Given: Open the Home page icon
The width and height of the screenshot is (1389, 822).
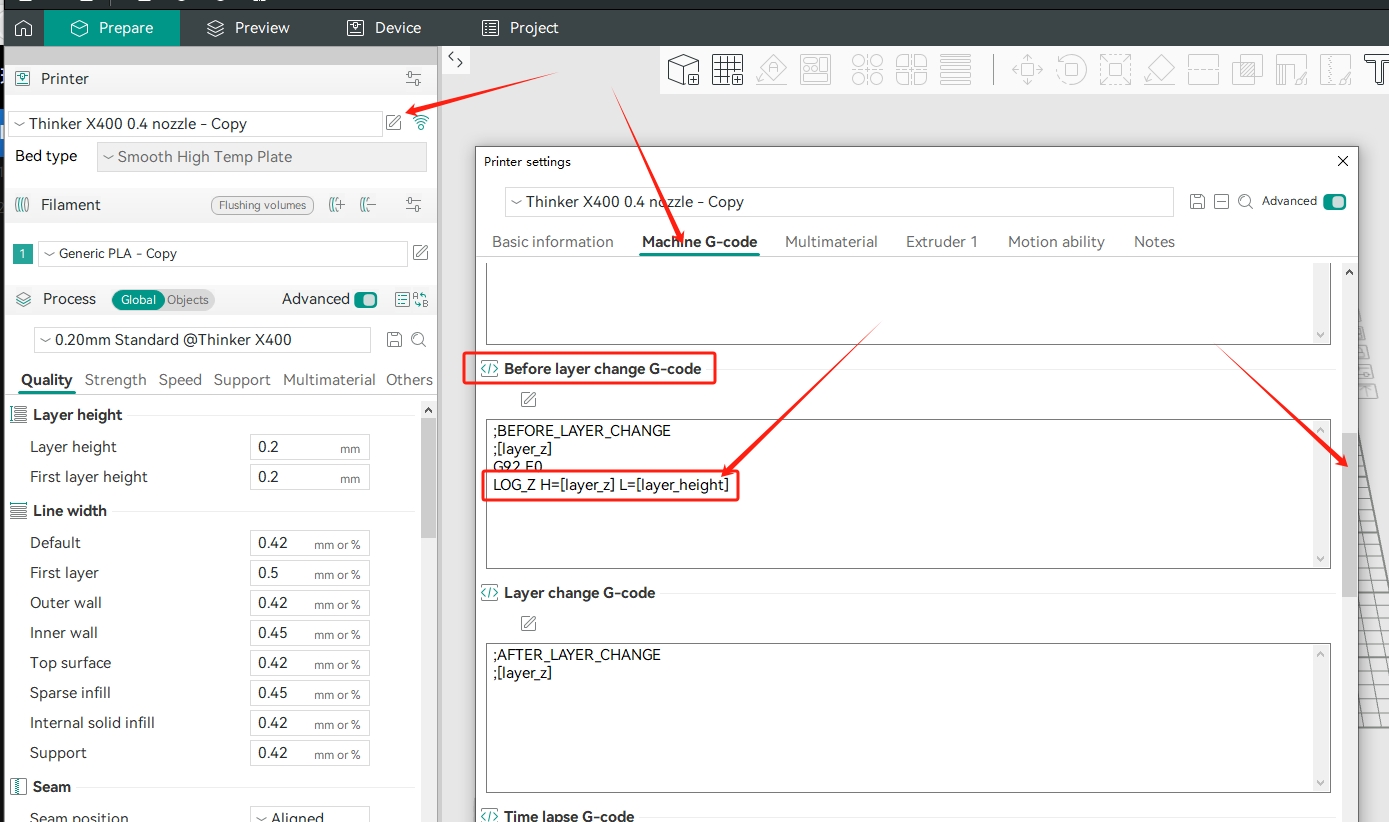Looking at the screenshot, I should pyautogui.click(x=22, y=28).
